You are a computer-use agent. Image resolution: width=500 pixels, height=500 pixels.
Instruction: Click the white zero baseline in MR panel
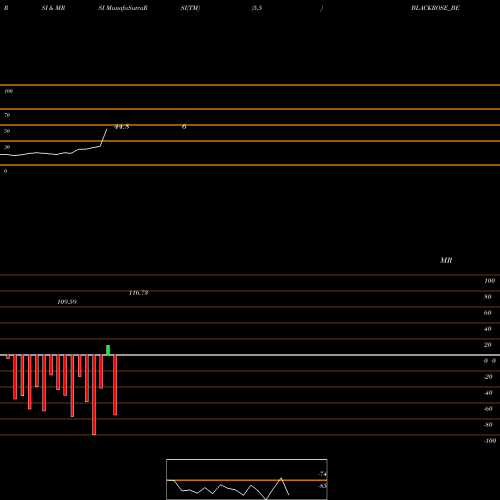point(250,355)
